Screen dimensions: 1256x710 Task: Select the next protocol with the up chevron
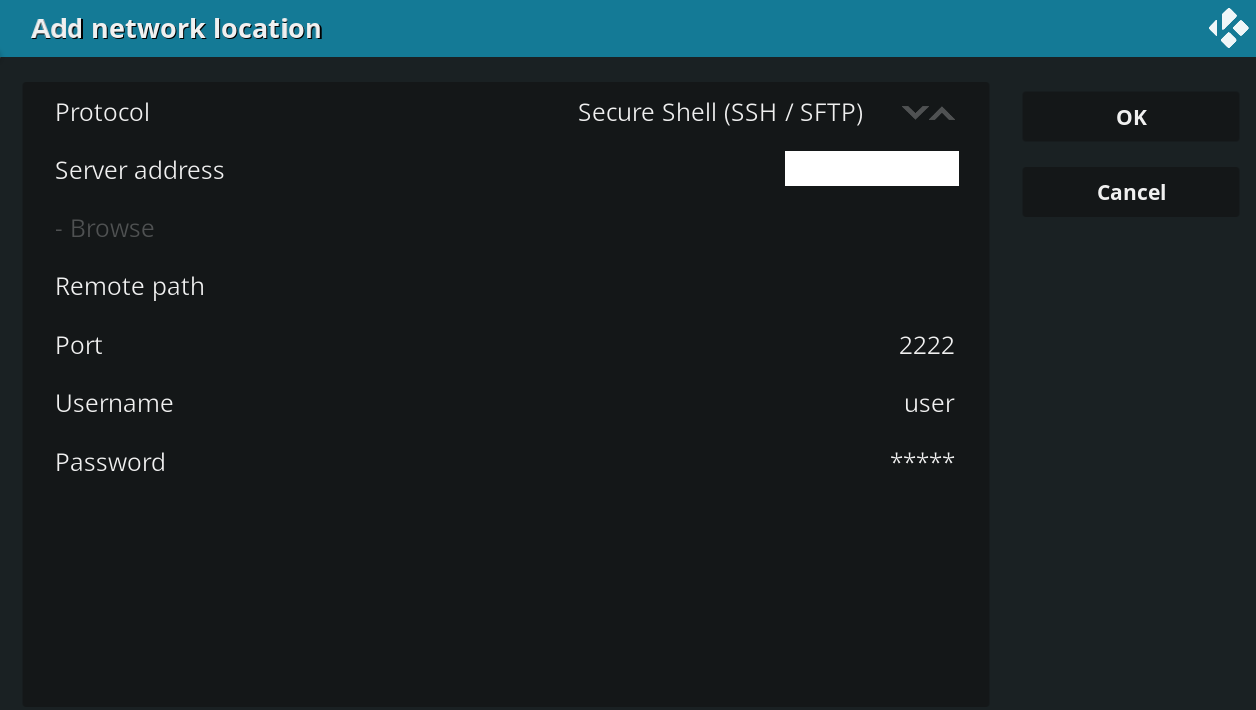coord(941,112)
